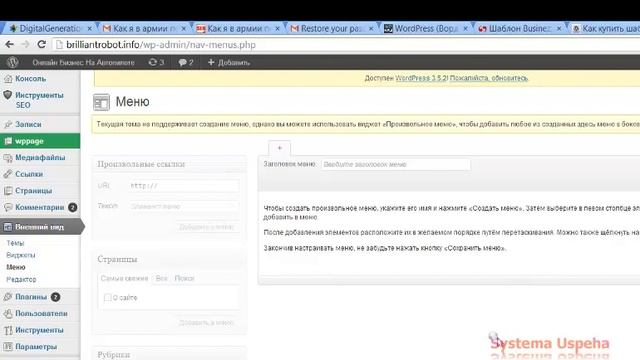Click the plus tab to add a new menu
This screenshot has height=360, width=640.
[x=280, y=148]
